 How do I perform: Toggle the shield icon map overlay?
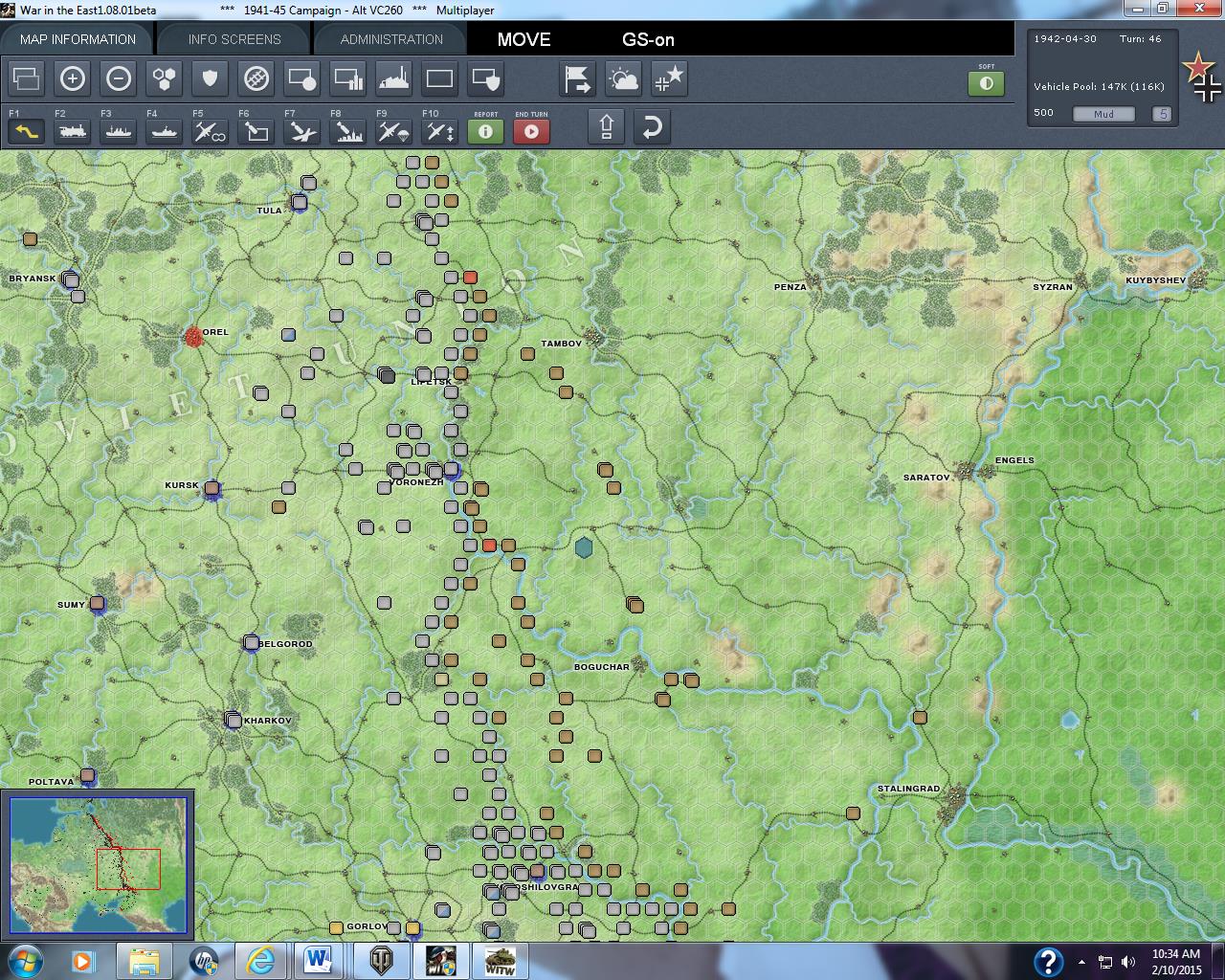(211, 78)
